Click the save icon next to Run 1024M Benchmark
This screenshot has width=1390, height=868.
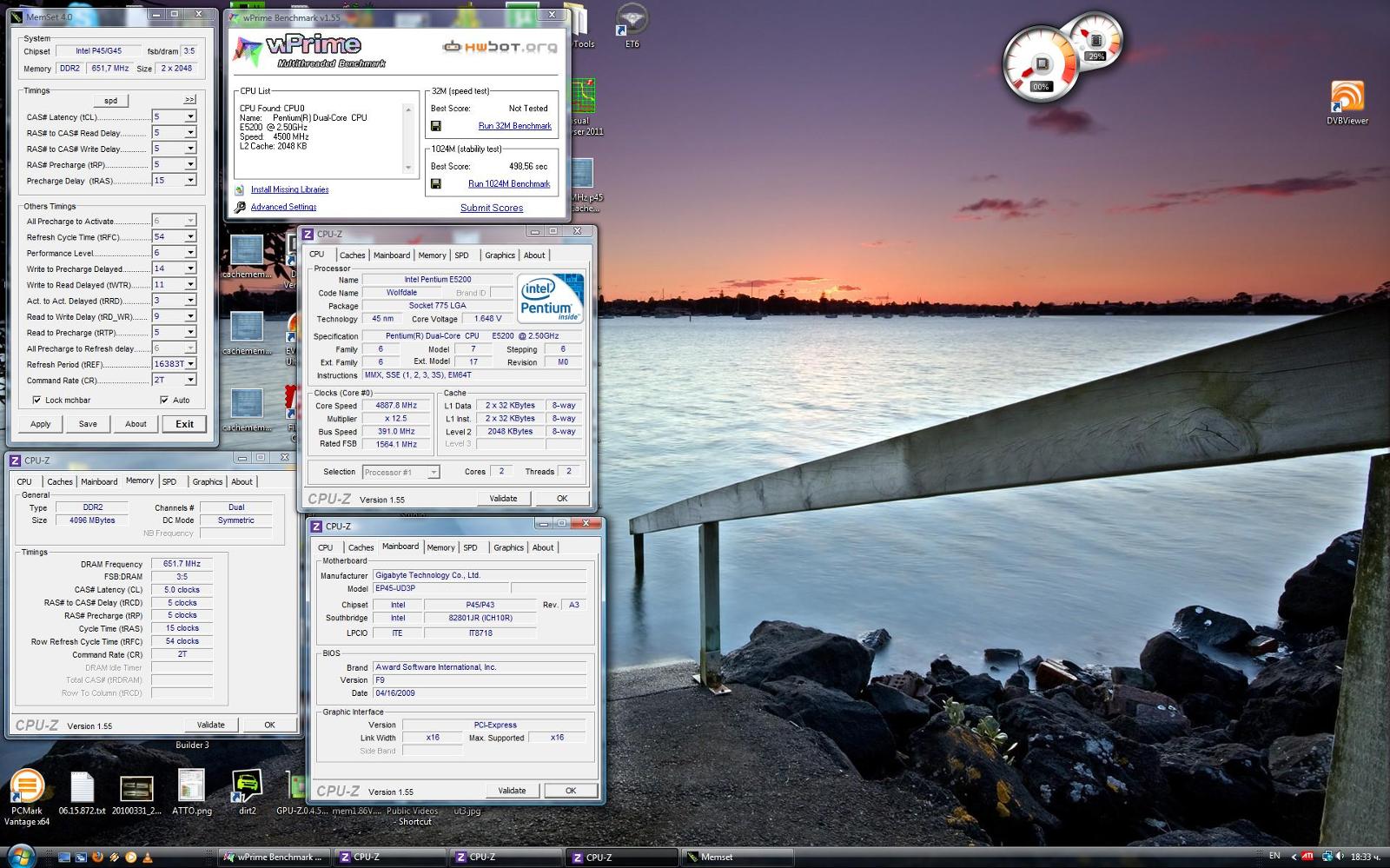coord(436,184)
